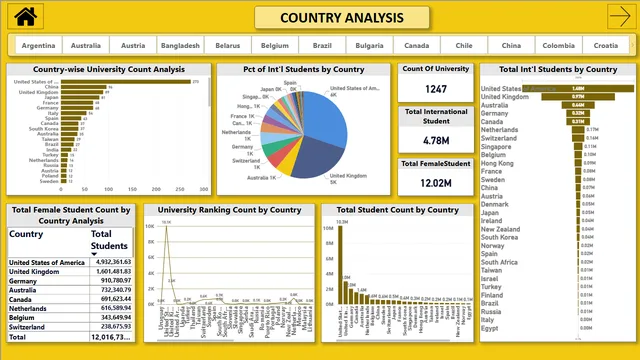640x360 pixels.
Task: Click value 238,675.93 for Switzerland
Action: coord(113,327)
